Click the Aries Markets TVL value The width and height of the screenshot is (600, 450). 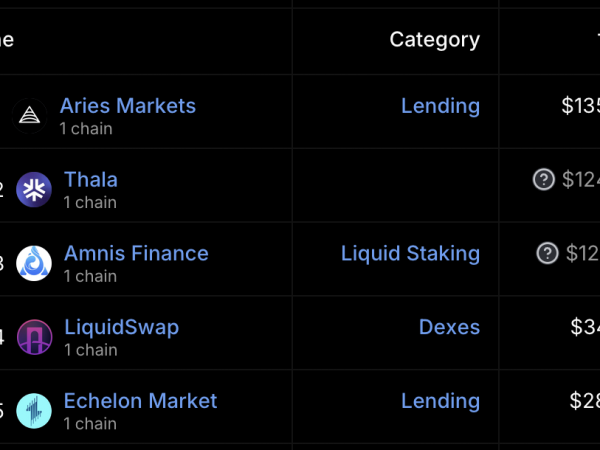[580, 106]
